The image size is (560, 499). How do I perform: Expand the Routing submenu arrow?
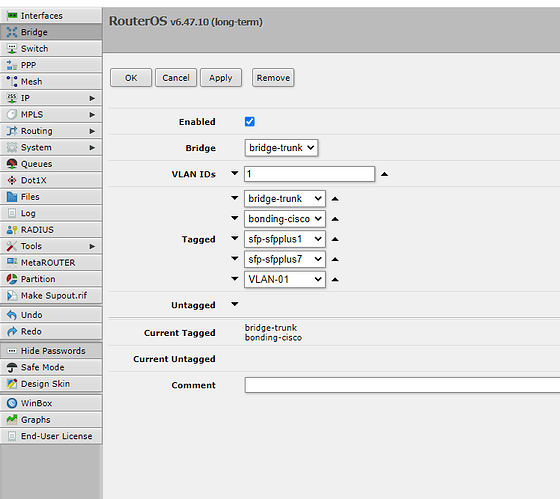click(92, 131)
